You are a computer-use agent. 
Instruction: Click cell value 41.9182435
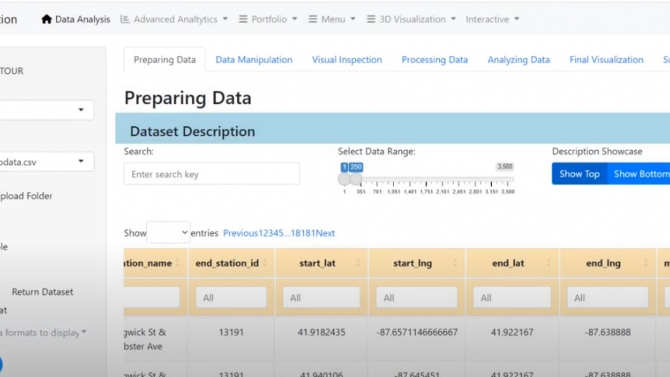click(x=321, y=332)
